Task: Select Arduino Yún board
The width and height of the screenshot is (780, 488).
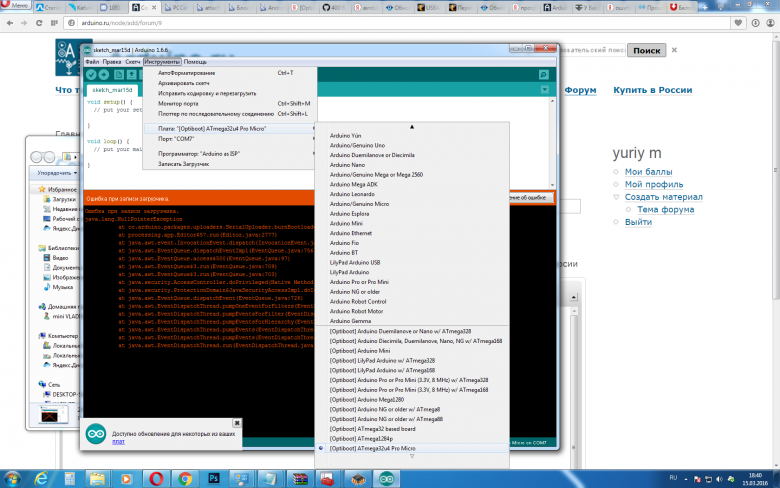Action: 412,135
